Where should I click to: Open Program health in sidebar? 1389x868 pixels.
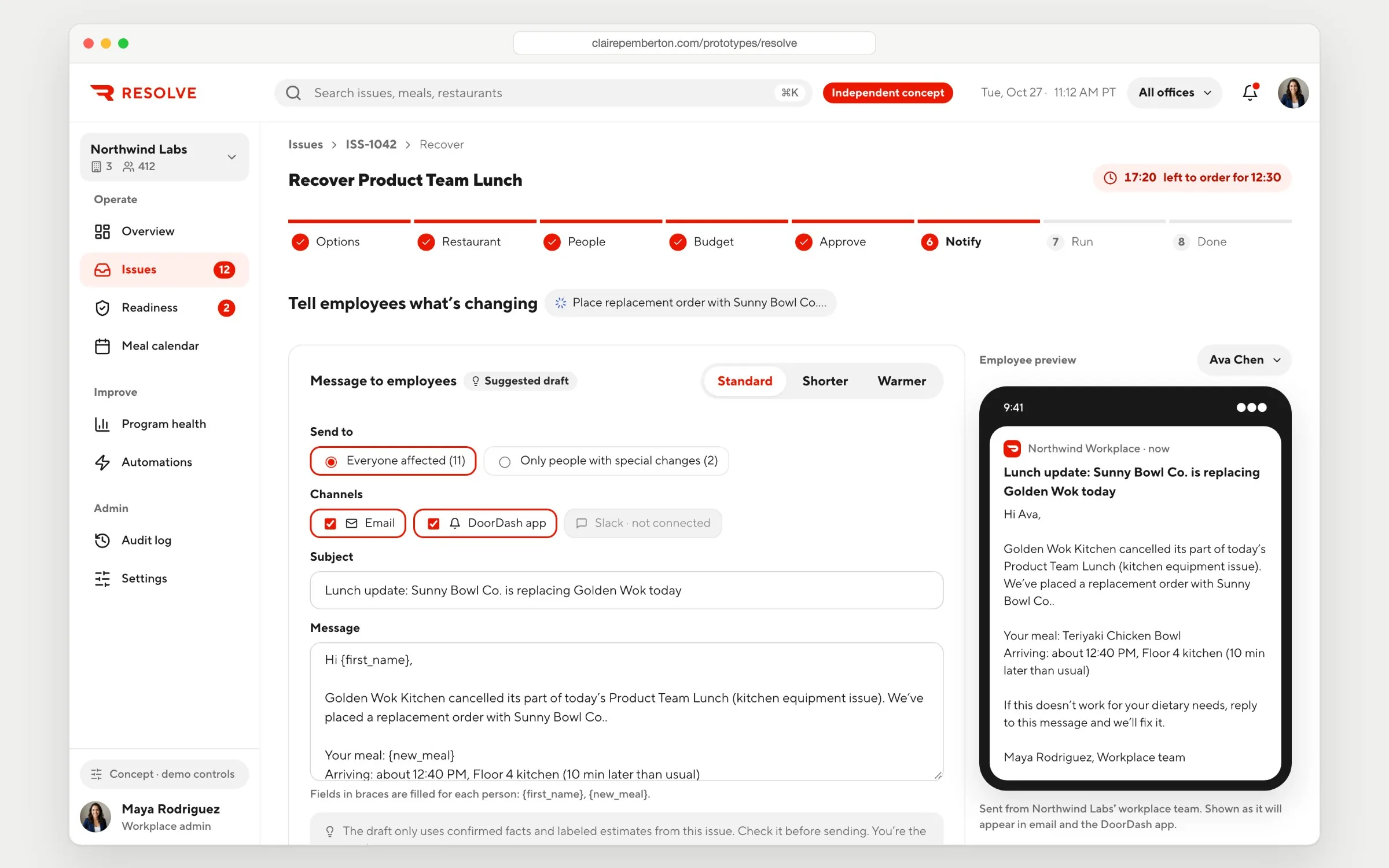[x=164, y=424]
